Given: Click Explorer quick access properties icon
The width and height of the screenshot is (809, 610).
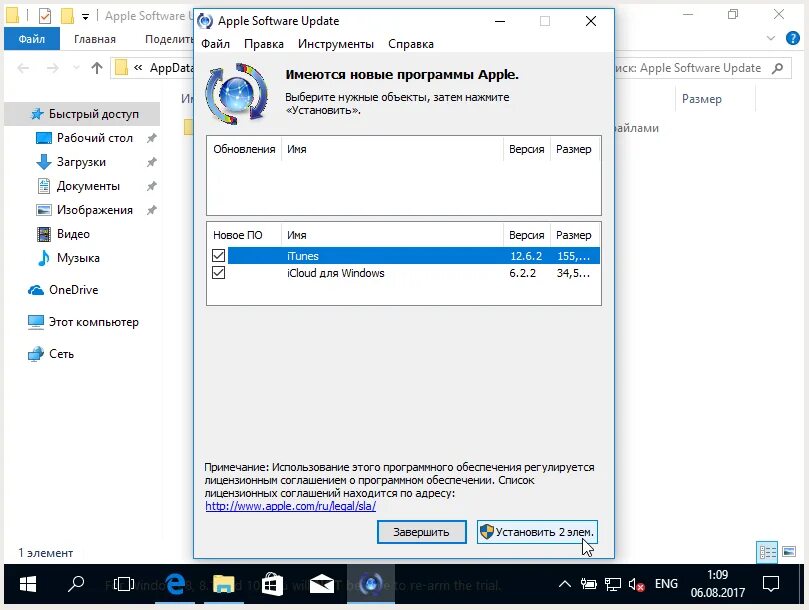Looking at the screenshot, I should (x=45, y=16).
